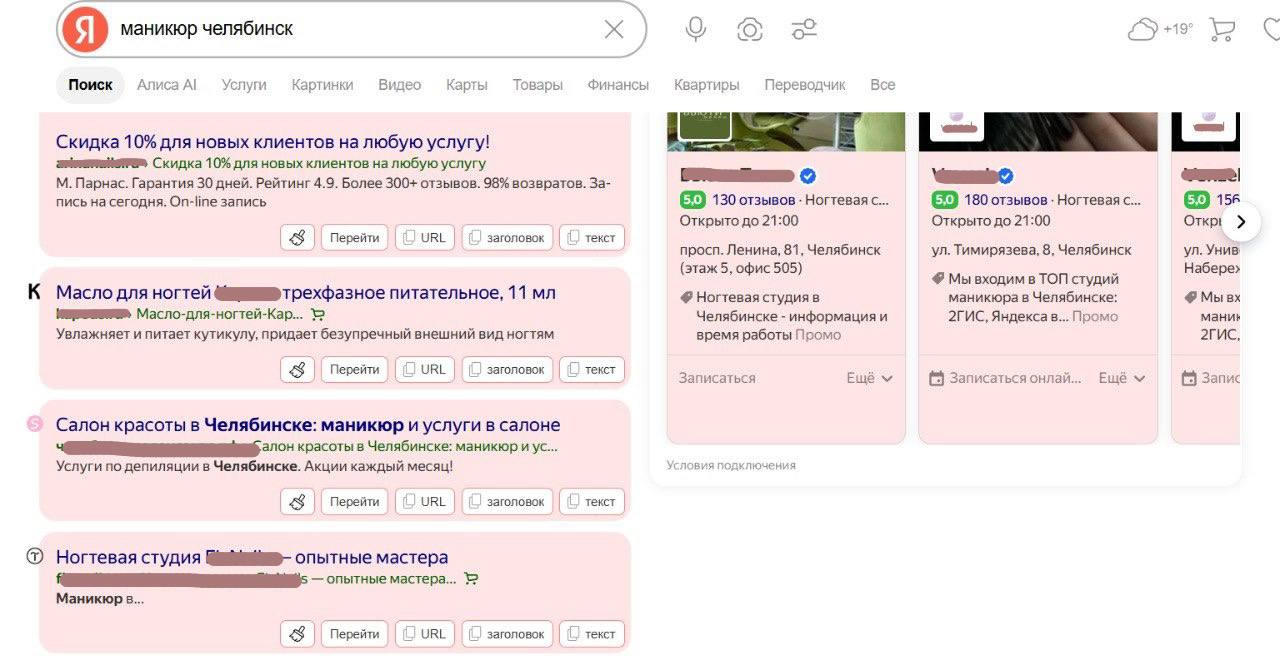Click cart icon in Ногтевая студия URL line
Screen dimensions: 1280x670
coord(471,578)
